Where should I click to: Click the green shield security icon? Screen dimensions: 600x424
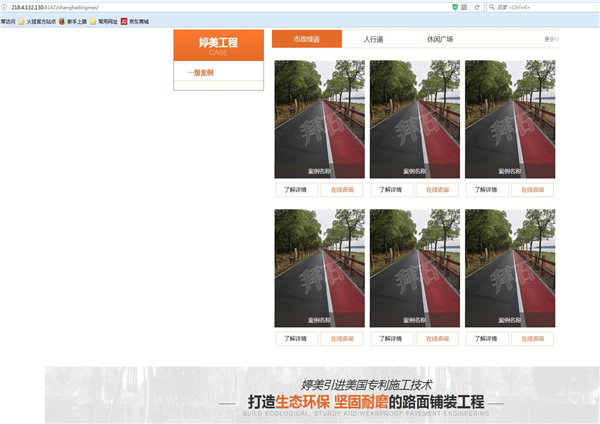[x=456, y=7]
